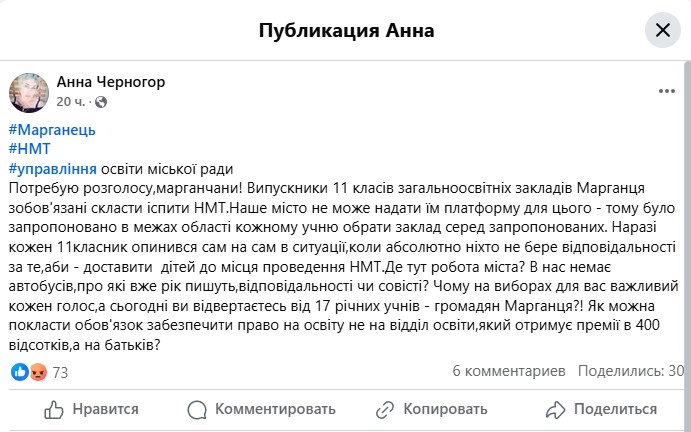View the 73 reactions count
The width and height of the screenshot is (691, 432).
(x=60, y=372)
